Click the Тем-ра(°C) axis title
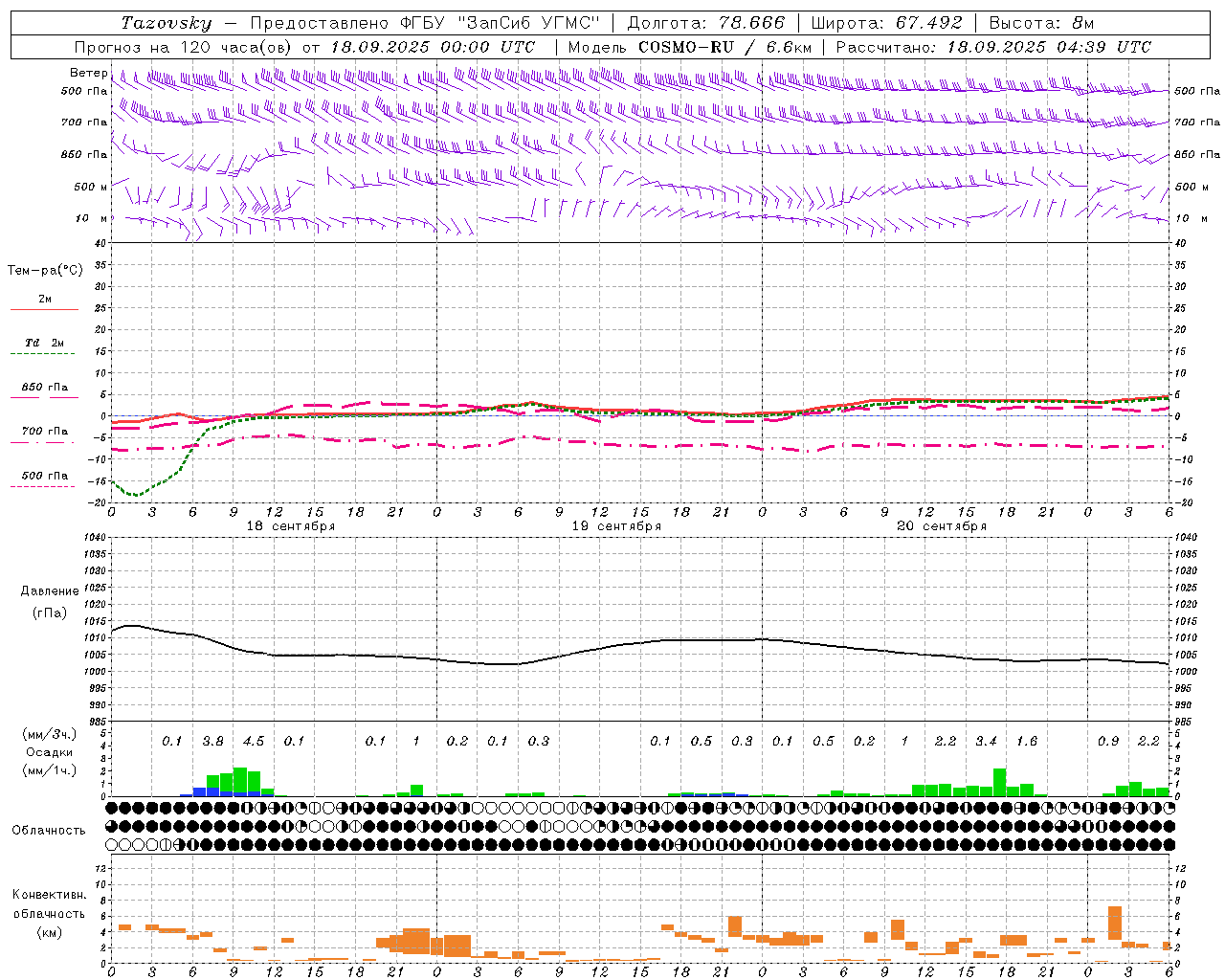This screenshot has width=1225, height=980. pos(45,271)
